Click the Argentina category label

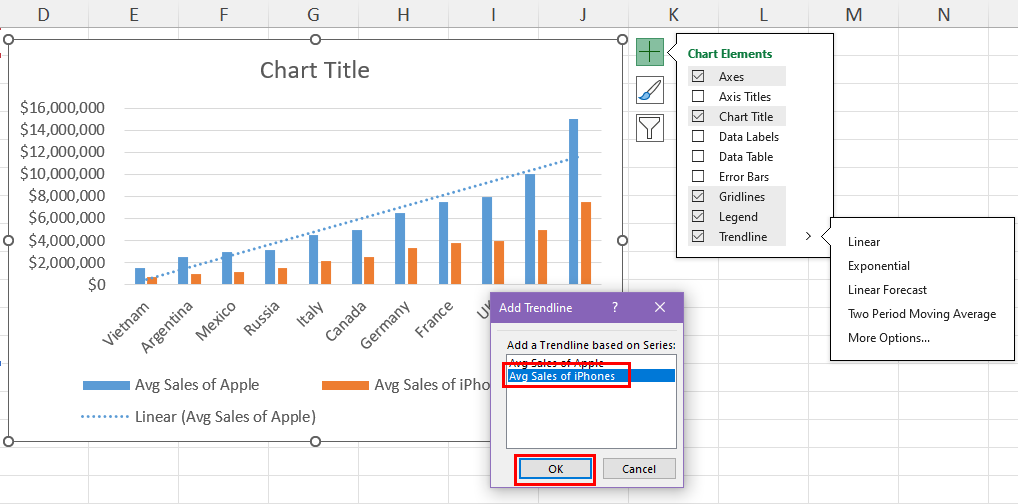point(166,327)
